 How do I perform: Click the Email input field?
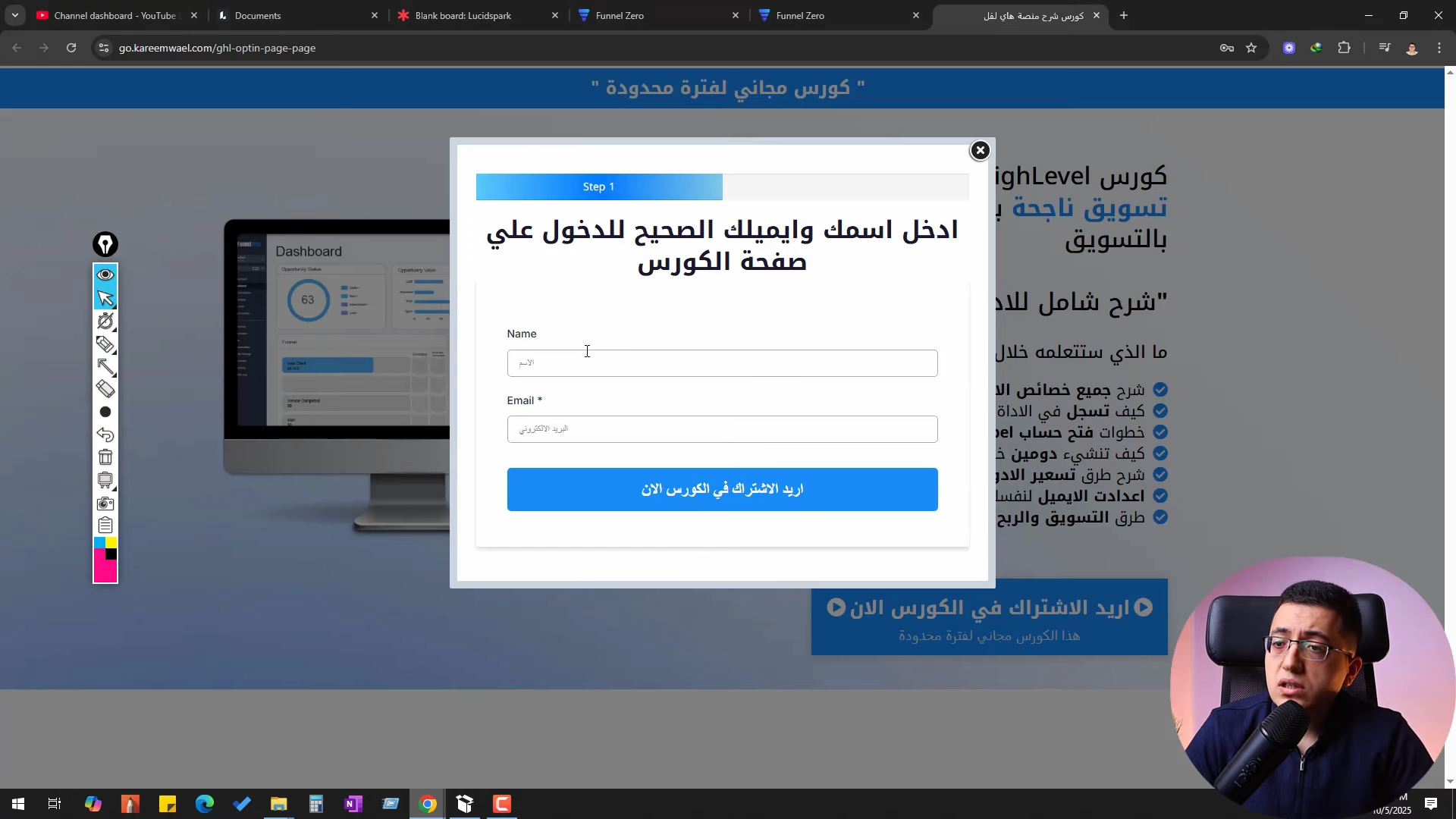click(722, 429)
